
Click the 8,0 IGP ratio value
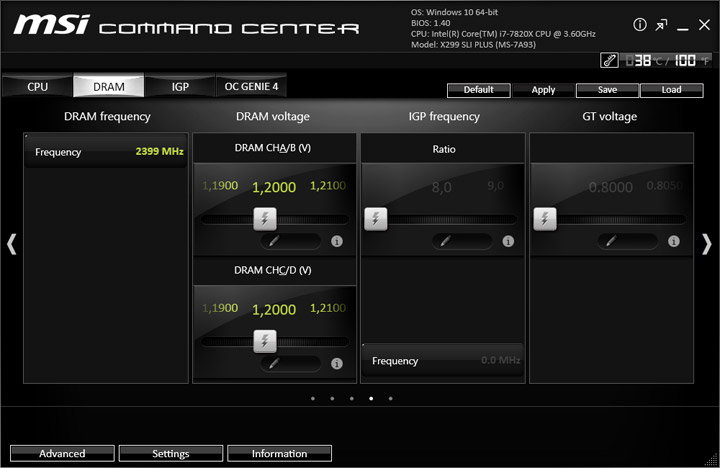(441, 187)
